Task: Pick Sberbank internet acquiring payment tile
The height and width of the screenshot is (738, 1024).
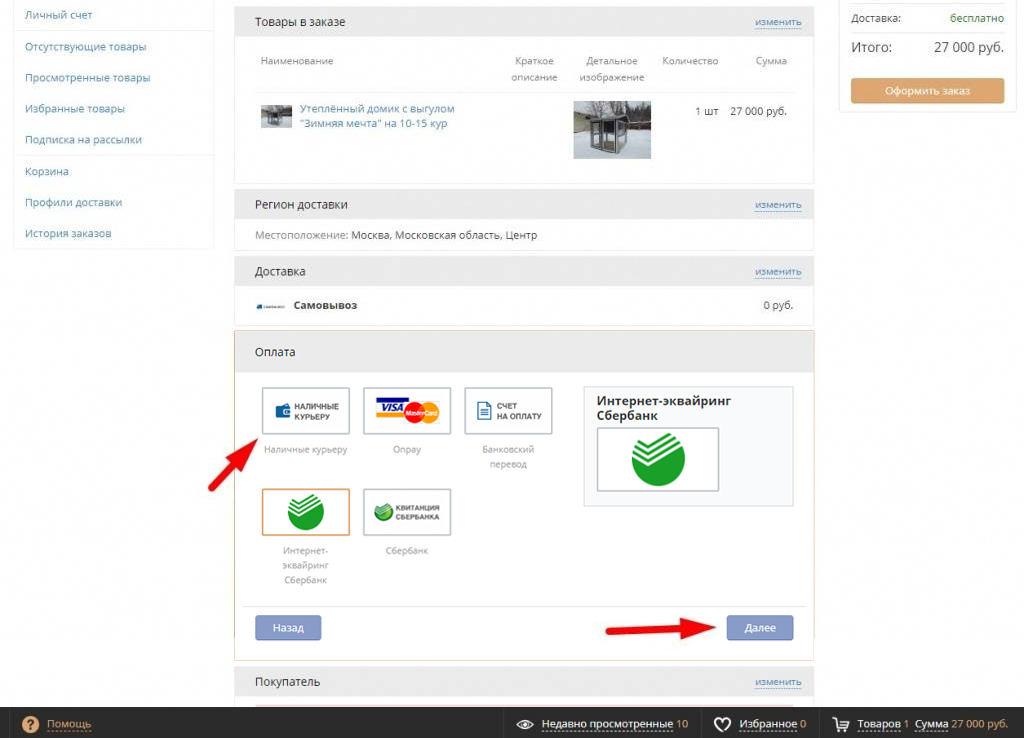Action: 306,512
